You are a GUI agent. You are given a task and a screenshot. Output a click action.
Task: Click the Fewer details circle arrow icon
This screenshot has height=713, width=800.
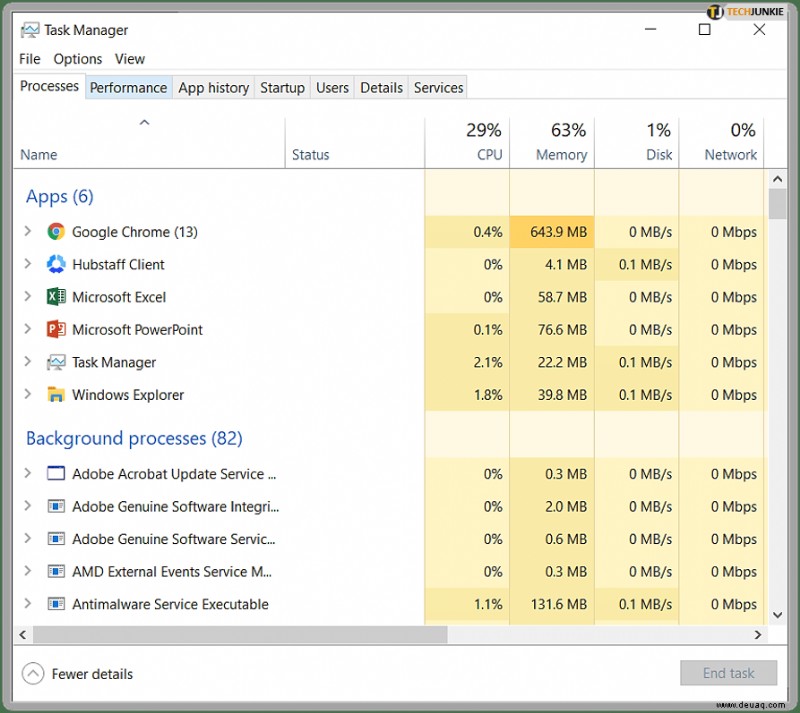point(33,674)
